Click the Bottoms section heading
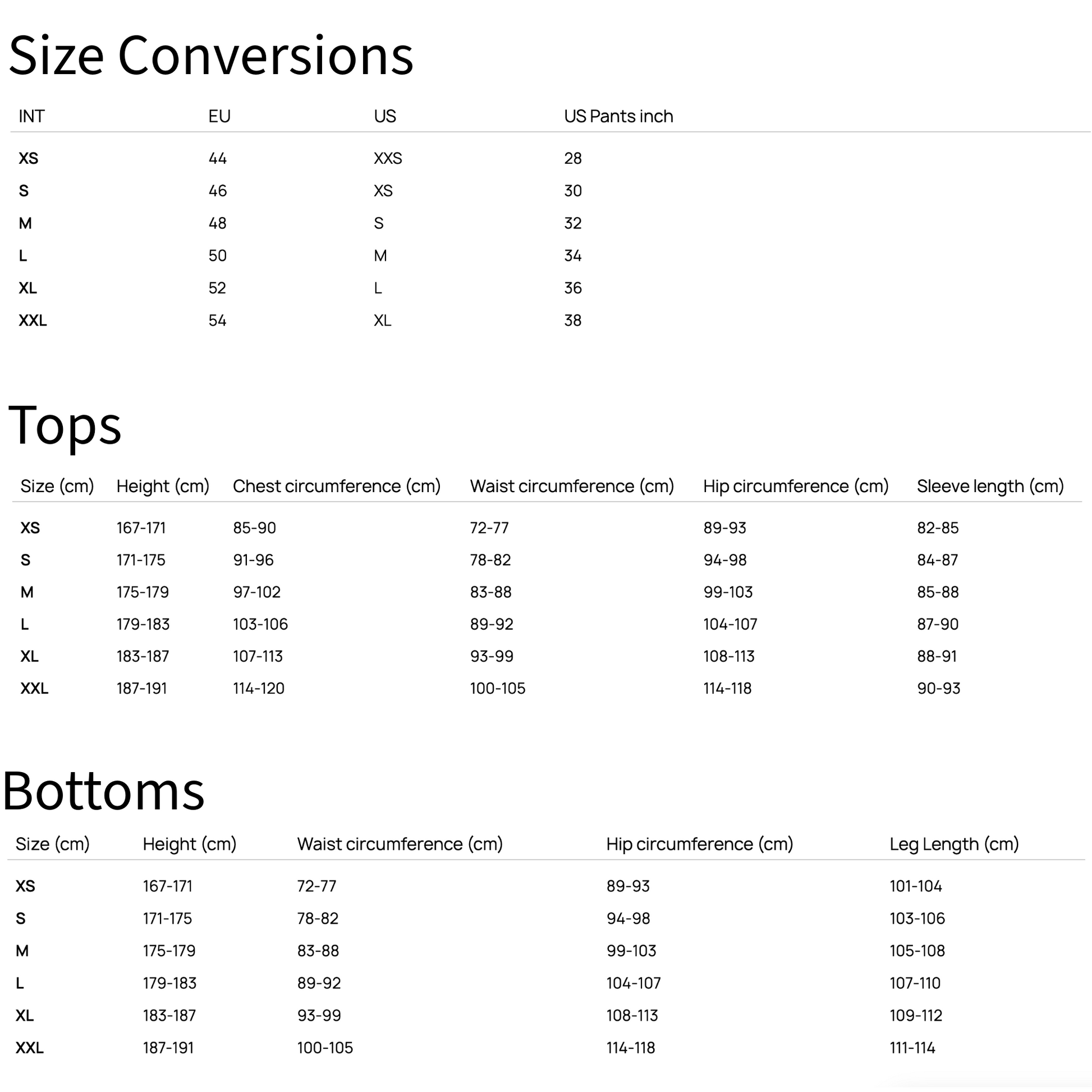This screenshot has width=1092, height=1092. click(104, 790)
